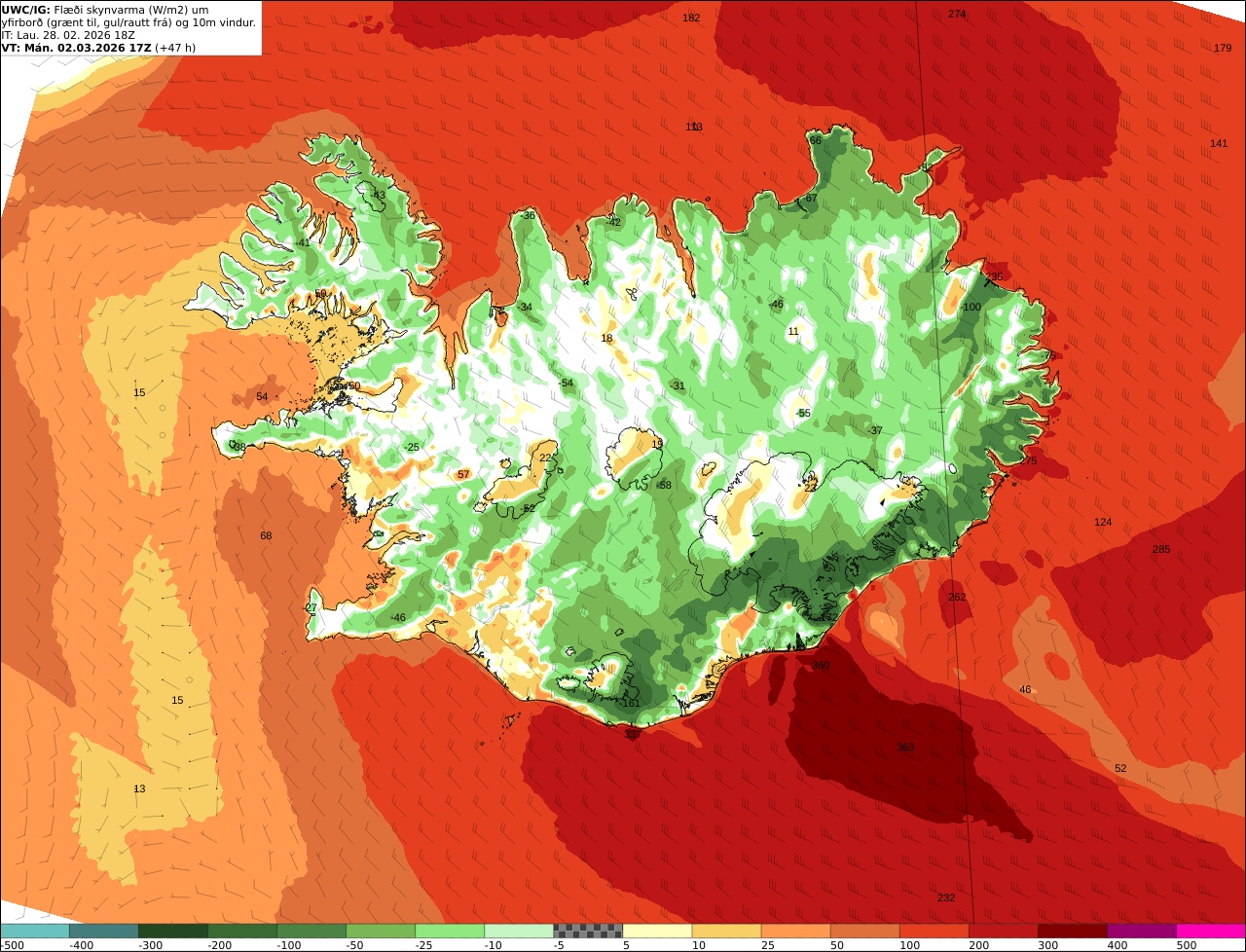
Task: Select the 274 value at the top
Action: tap(957, 15)
